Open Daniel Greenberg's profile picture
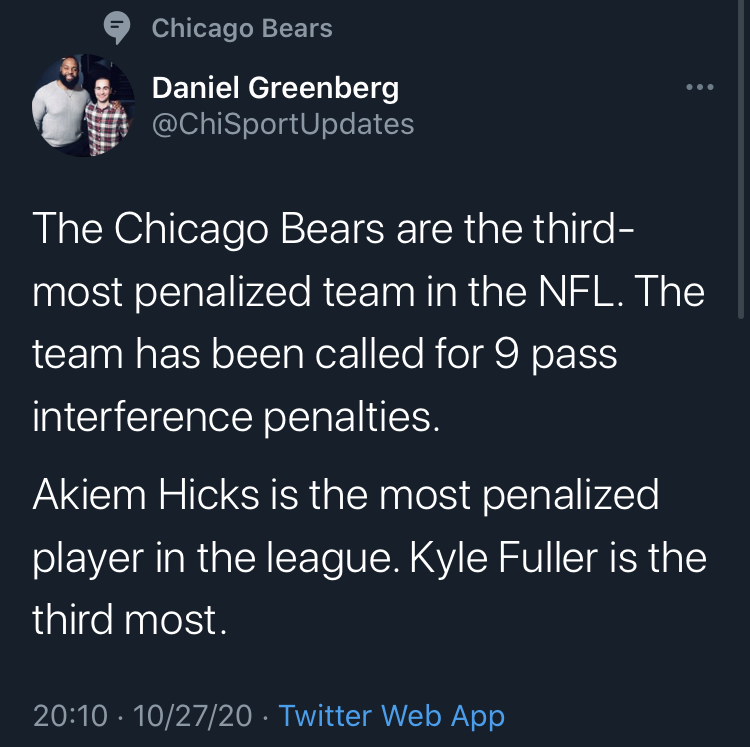Screen dimensions: 750x747 [83, 105]
